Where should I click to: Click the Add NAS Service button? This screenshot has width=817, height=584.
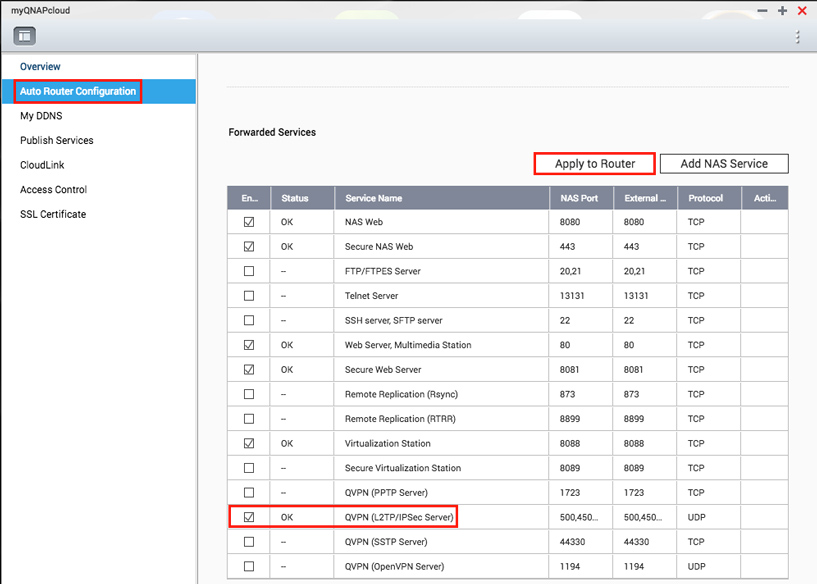click(x=724, y=164)
